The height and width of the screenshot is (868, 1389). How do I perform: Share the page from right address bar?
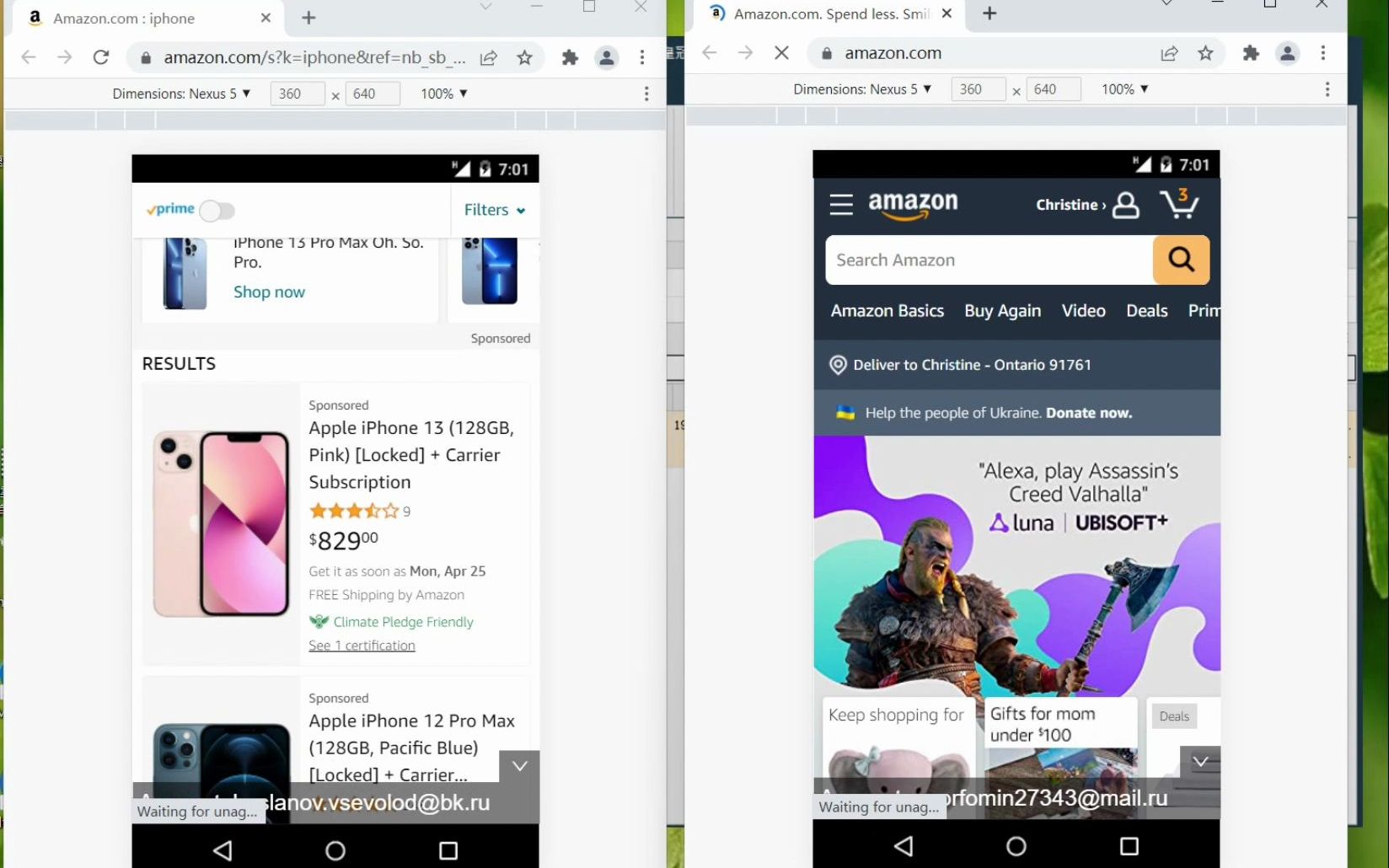tap(1169, 53)
